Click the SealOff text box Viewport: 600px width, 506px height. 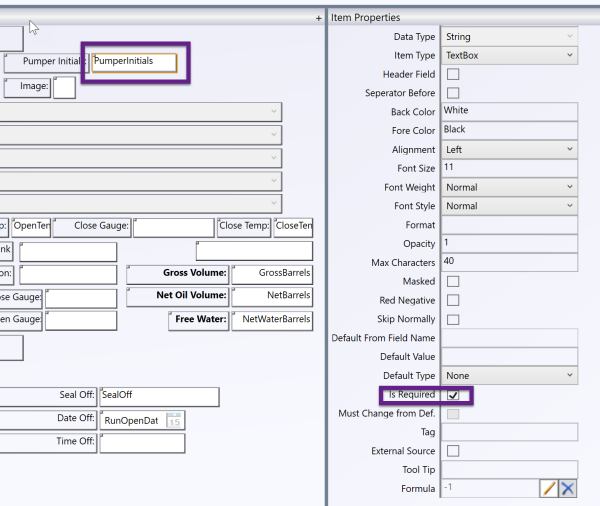158,396
